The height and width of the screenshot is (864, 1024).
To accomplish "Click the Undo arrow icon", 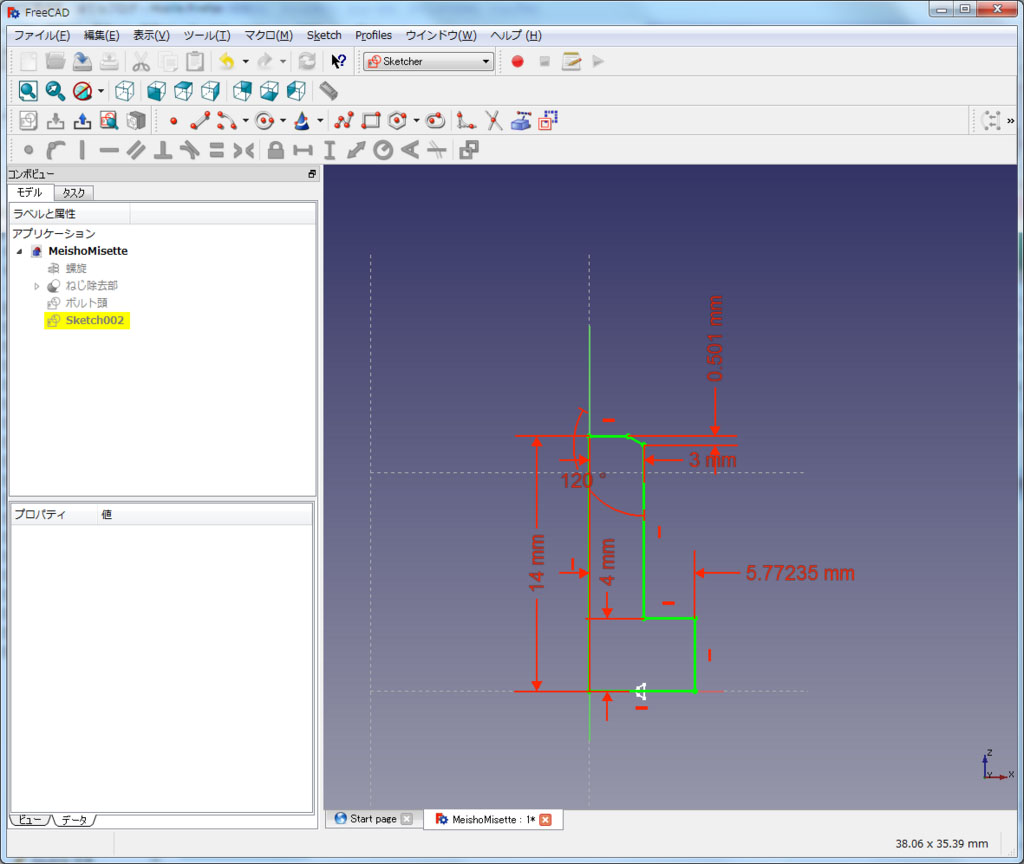I will point(227,61).
